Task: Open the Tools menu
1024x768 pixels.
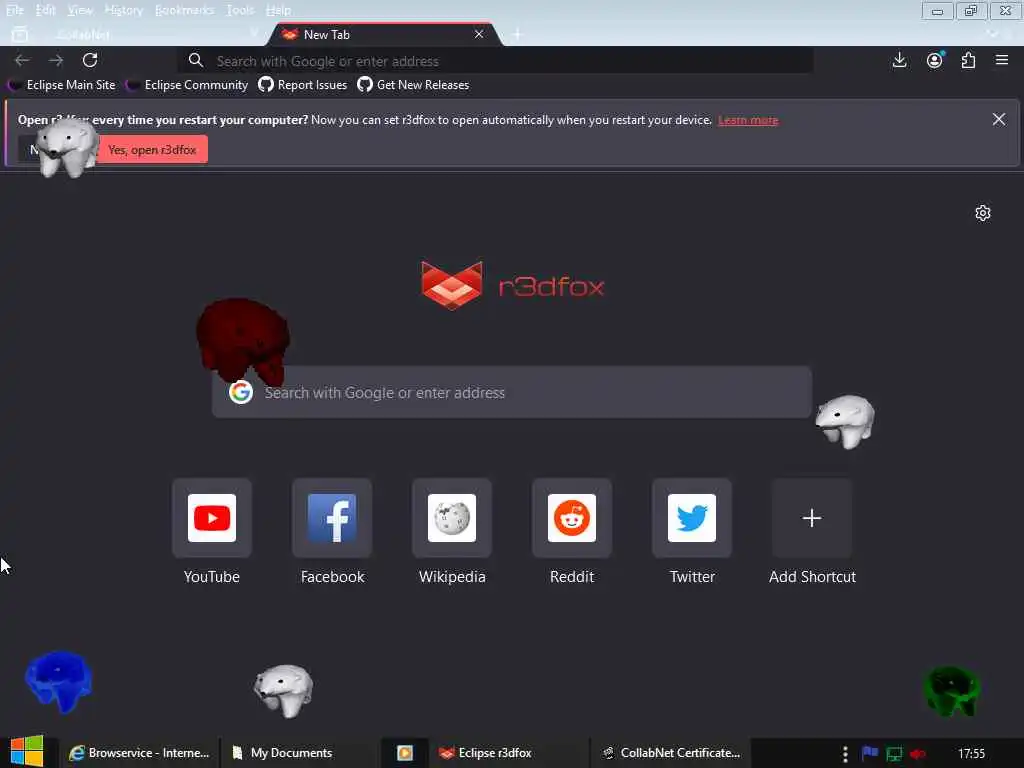Action: click(x=240, y=10)
